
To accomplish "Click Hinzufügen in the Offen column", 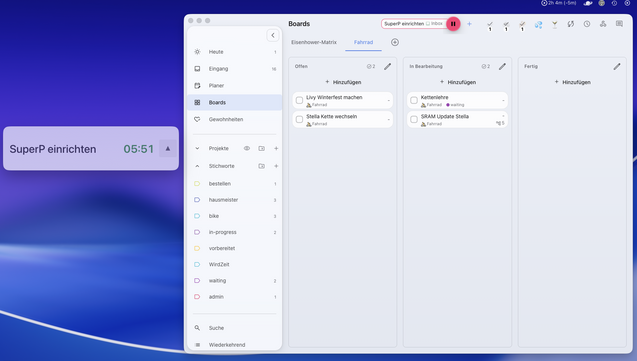I will pos(343,82).
